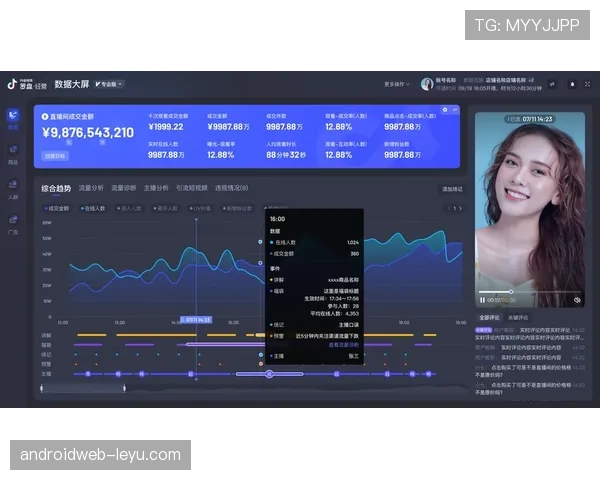Click the video progress slider knob
Screen dimensions: 600x480
click(x=511, y=292)
